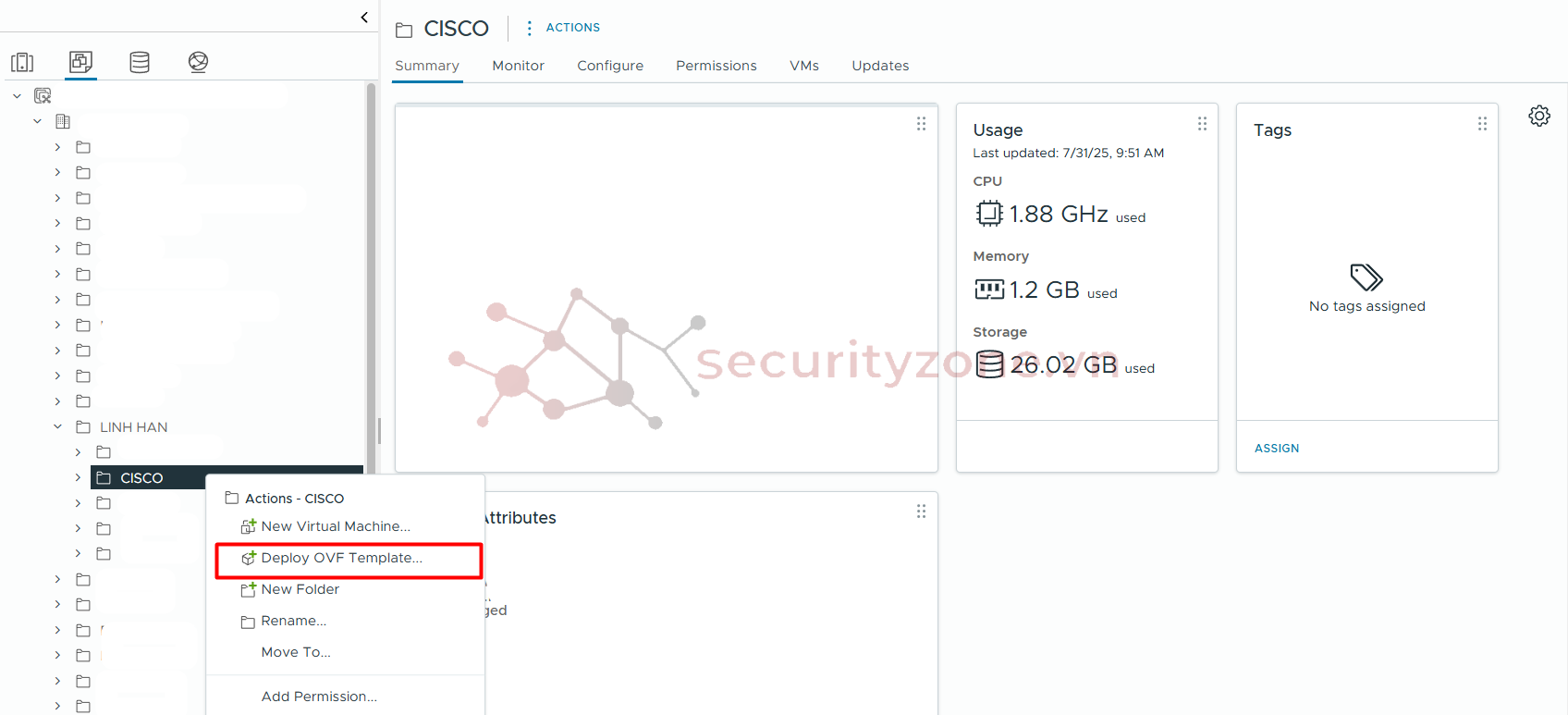Screen dimensions: 1568x715
Task: Collapse the vCenter root tree node
Action: point(17,95)
